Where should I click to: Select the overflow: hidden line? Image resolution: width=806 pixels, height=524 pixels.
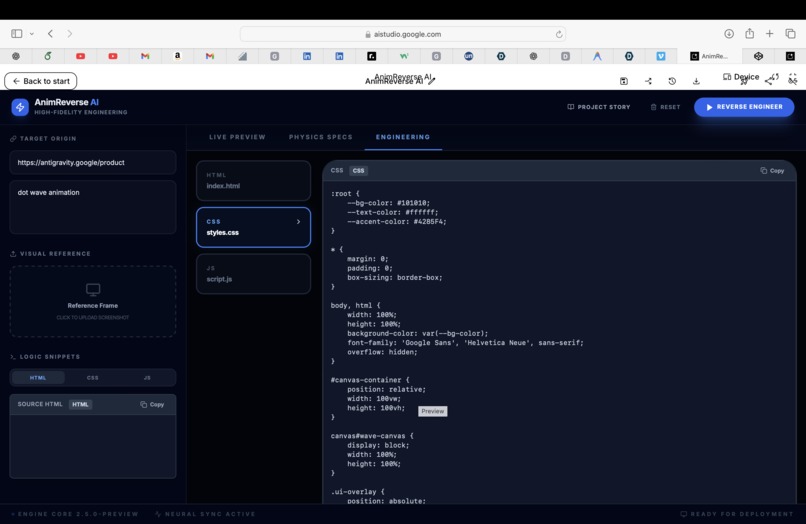pos(382,352)
